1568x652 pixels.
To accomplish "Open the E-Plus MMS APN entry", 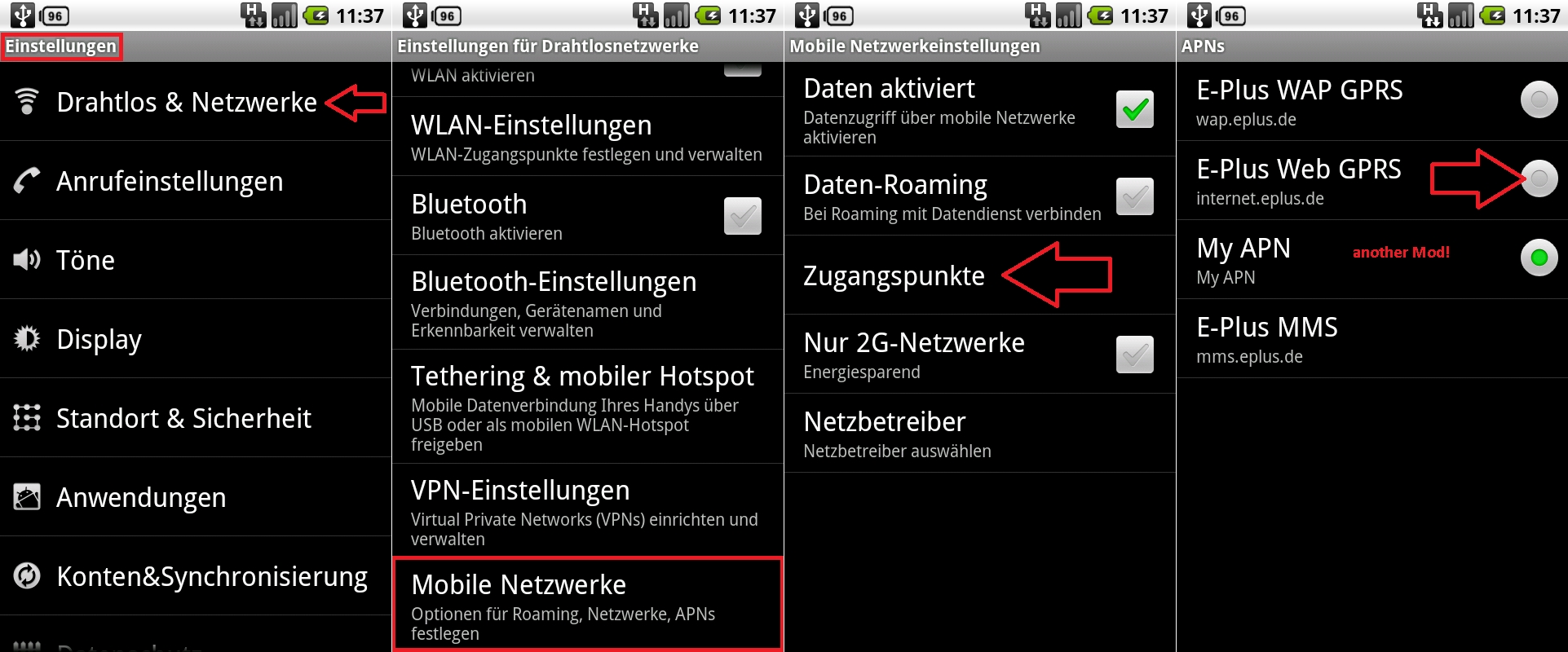I will [1372, 338].
